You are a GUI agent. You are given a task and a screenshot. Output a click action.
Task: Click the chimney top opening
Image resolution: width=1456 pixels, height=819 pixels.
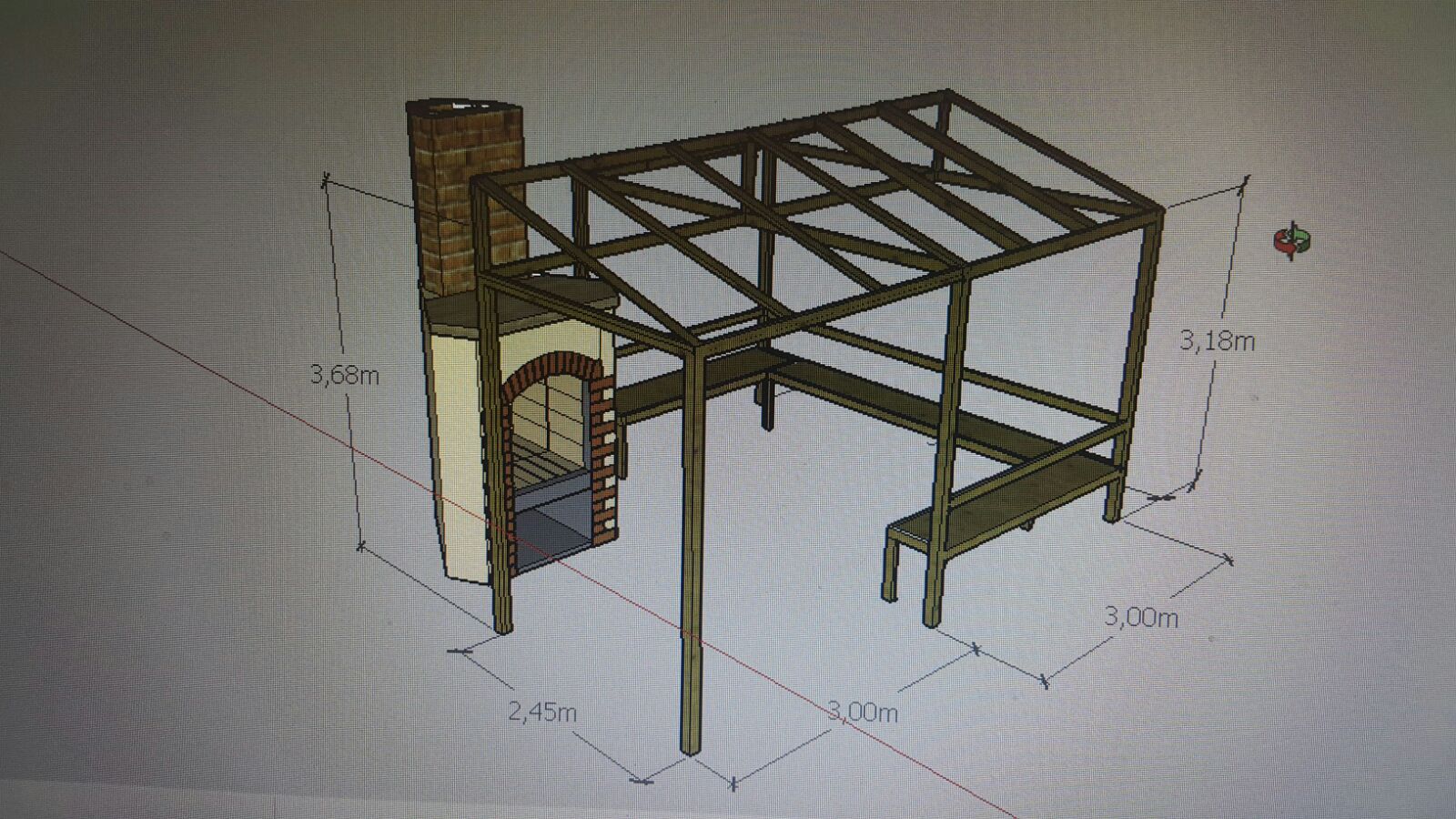click(x=464, y=109)
